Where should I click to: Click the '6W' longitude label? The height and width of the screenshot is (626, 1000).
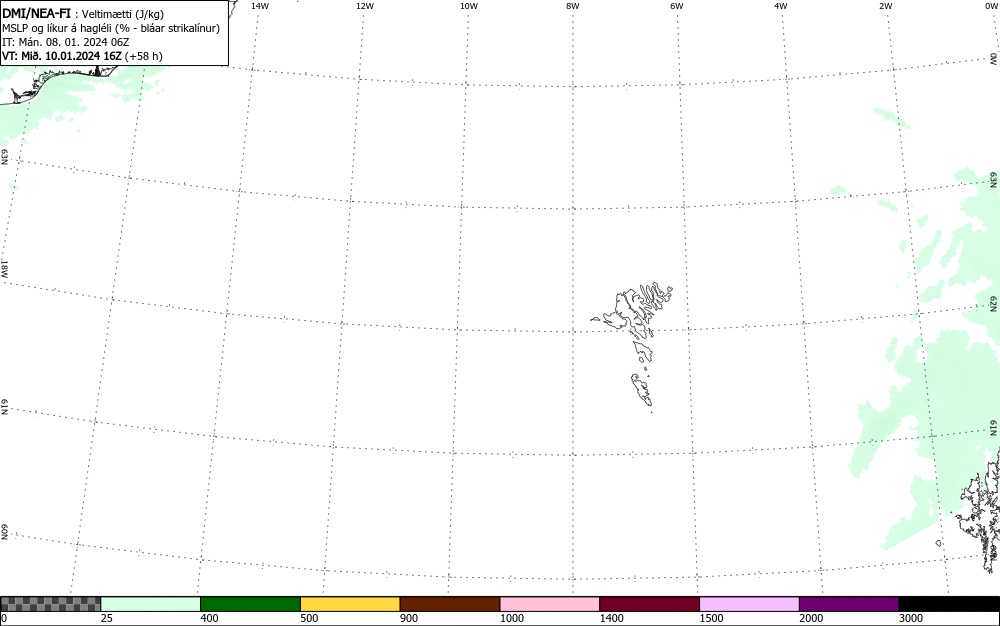coord(677,6)
